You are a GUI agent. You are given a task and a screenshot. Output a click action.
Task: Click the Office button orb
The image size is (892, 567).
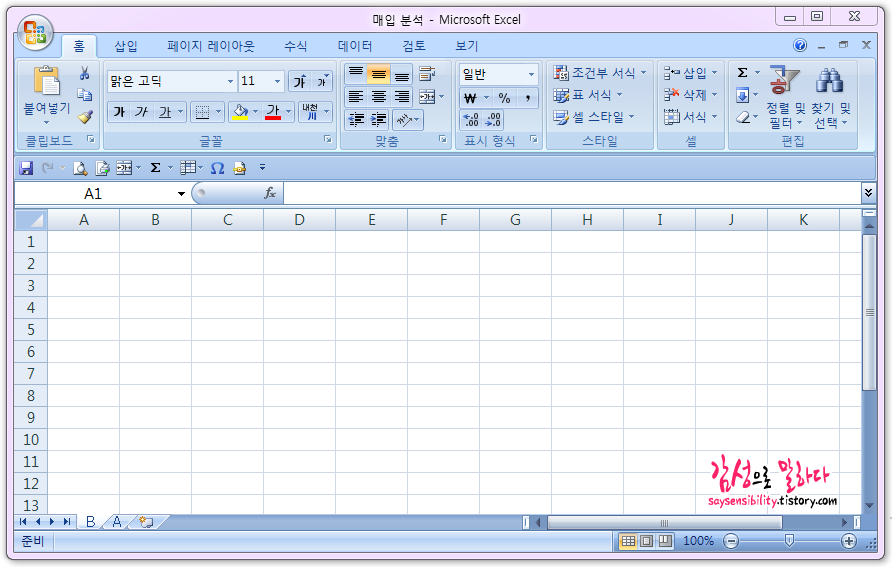point(35,33)
